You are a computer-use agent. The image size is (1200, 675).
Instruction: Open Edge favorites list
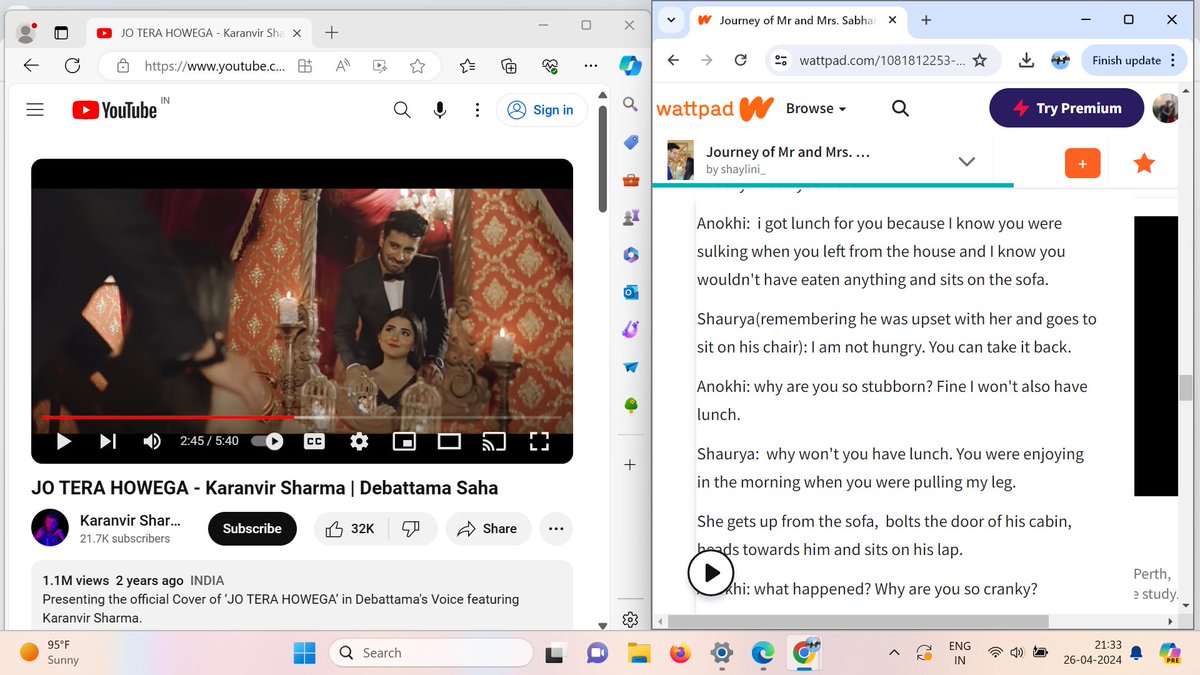[468, 66]
